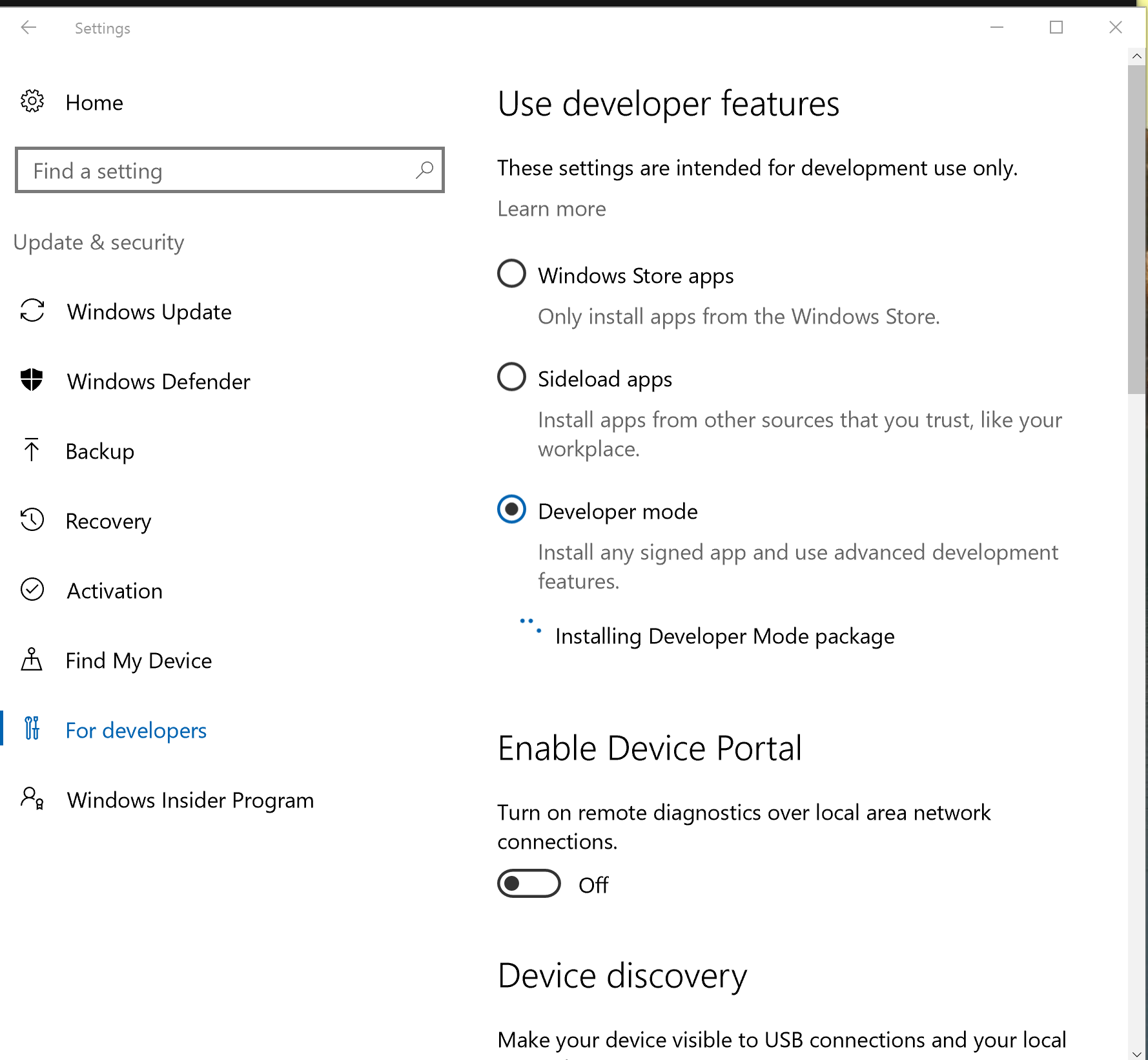Screen dimensions: 1148x1060
Task: Click the Developer mode option label
Action: coord(618,512)
